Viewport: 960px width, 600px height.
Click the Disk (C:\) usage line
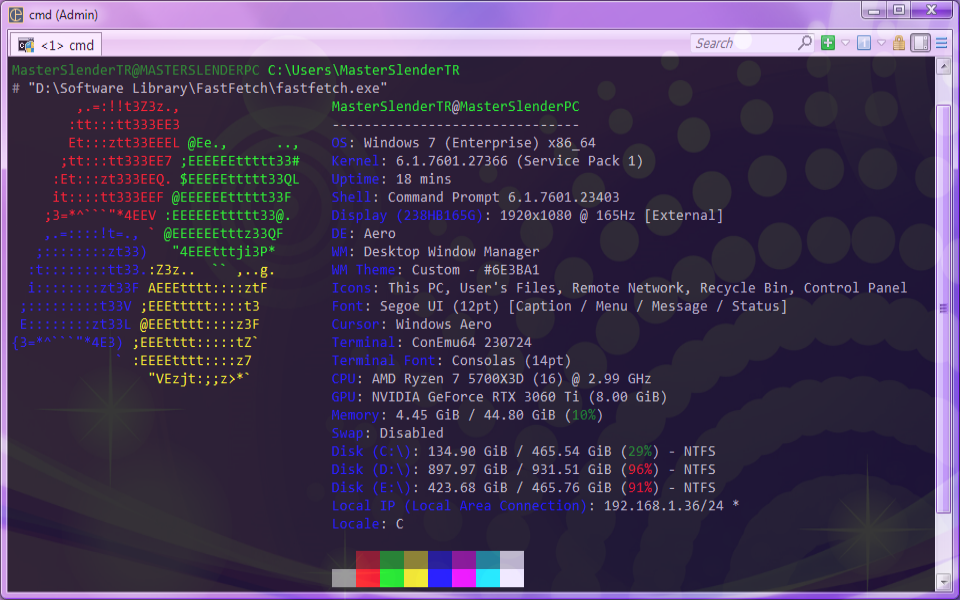[523, 451]
